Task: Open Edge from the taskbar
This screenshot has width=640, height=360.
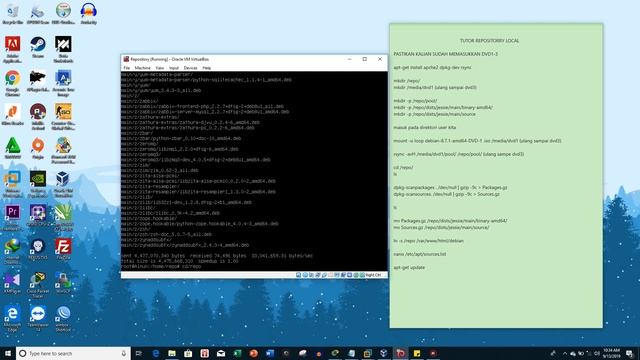Action: pyautogui.click(x=156, y=353)
